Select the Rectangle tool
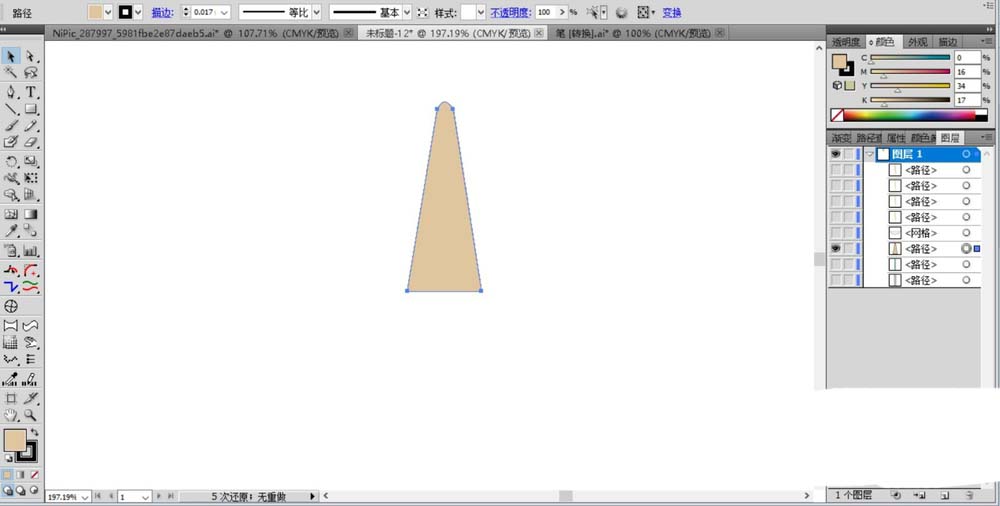Screen dimensions: 1000x506 (30, 109)
